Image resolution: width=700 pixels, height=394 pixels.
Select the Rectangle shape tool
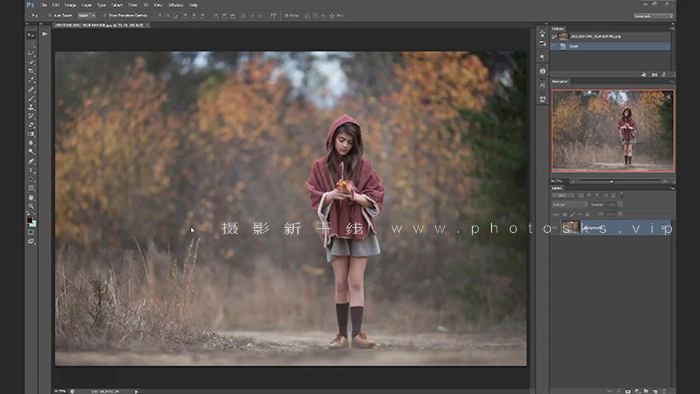coord(31,188)
